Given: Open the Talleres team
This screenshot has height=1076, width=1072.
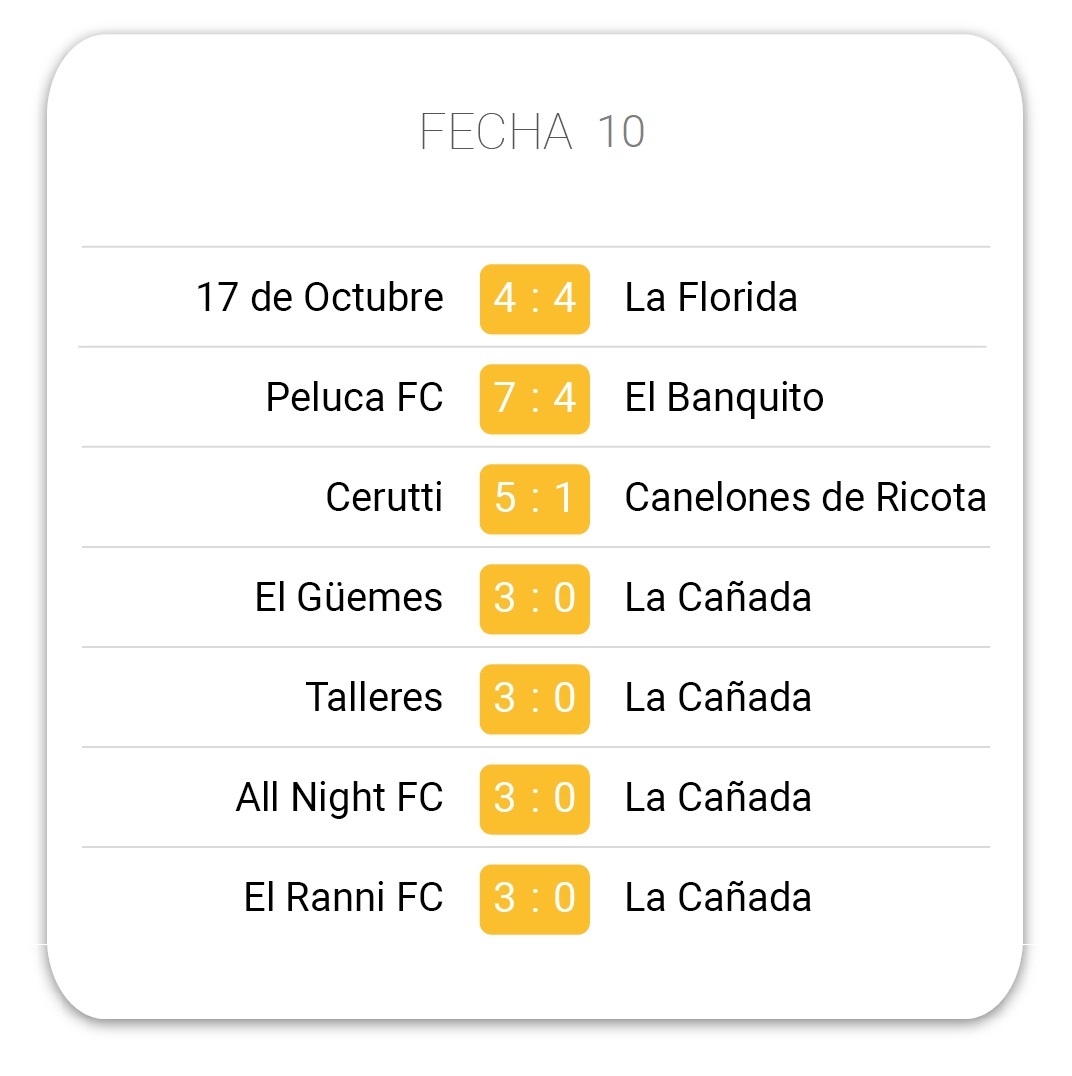Looking at the screenshot, I should coord(374,698).
